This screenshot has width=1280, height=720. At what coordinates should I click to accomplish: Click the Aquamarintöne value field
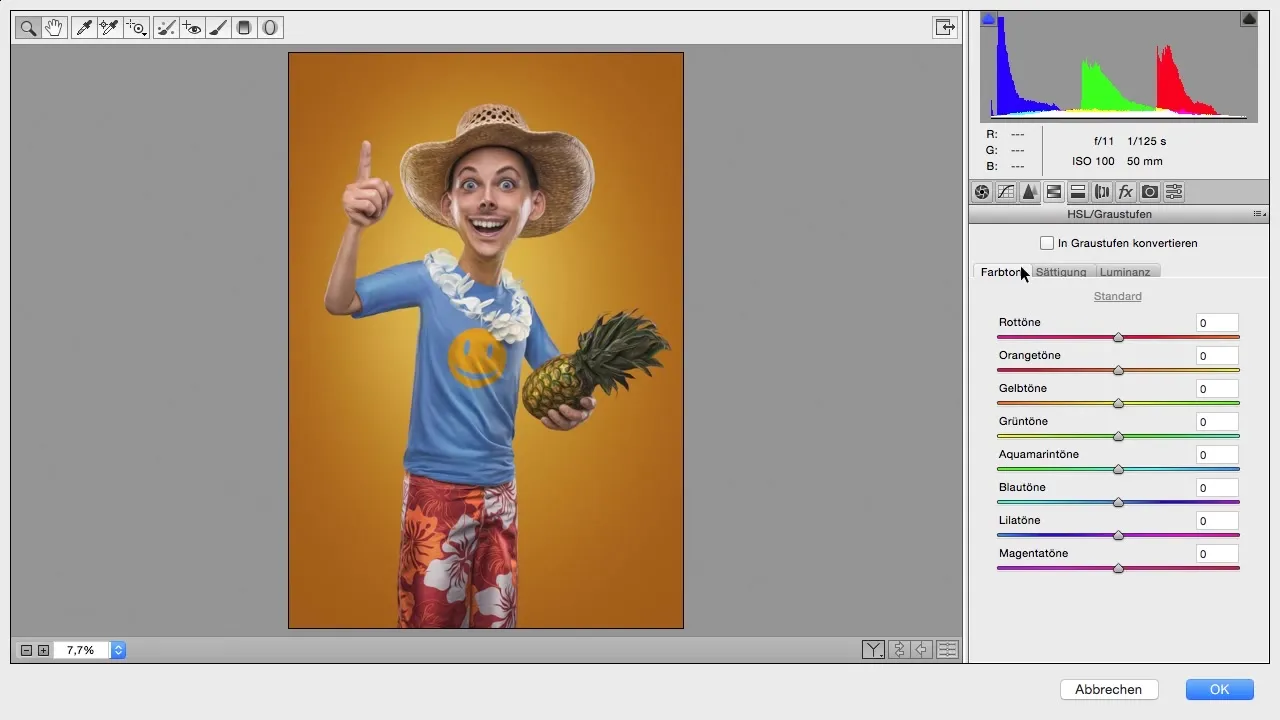[x=1217, y=455]
